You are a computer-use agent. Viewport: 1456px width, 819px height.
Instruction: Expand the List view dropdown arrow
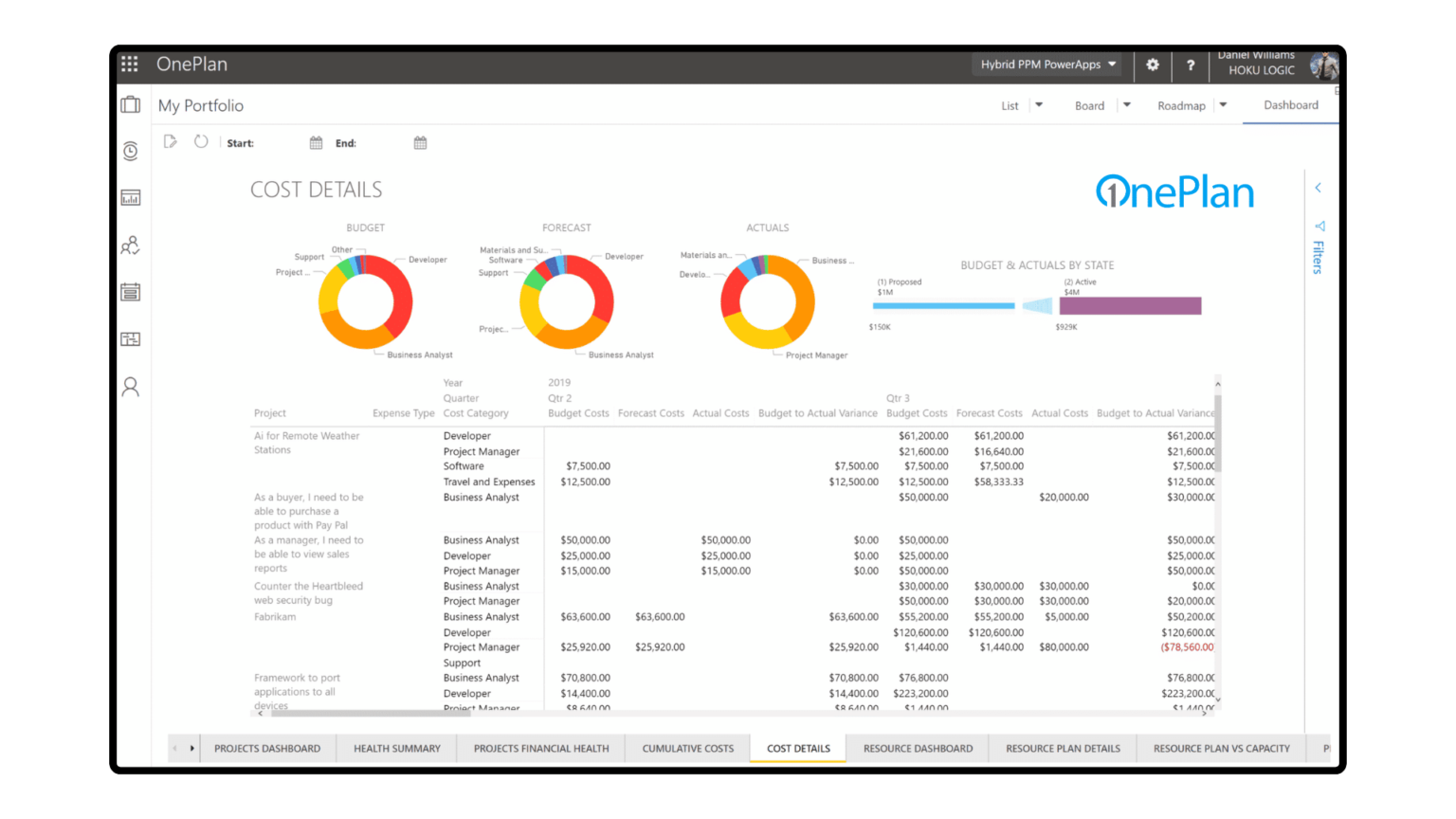pyautogui.click(x=1039, y=105)
